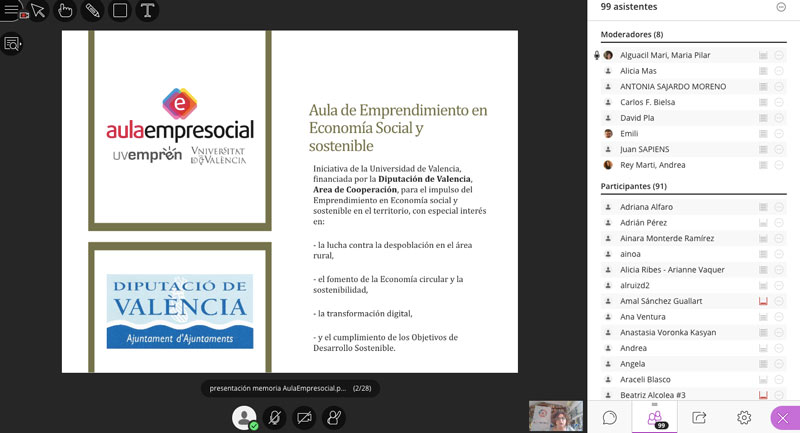
Task: Open the My Status profile button
Action: point(243,417)
